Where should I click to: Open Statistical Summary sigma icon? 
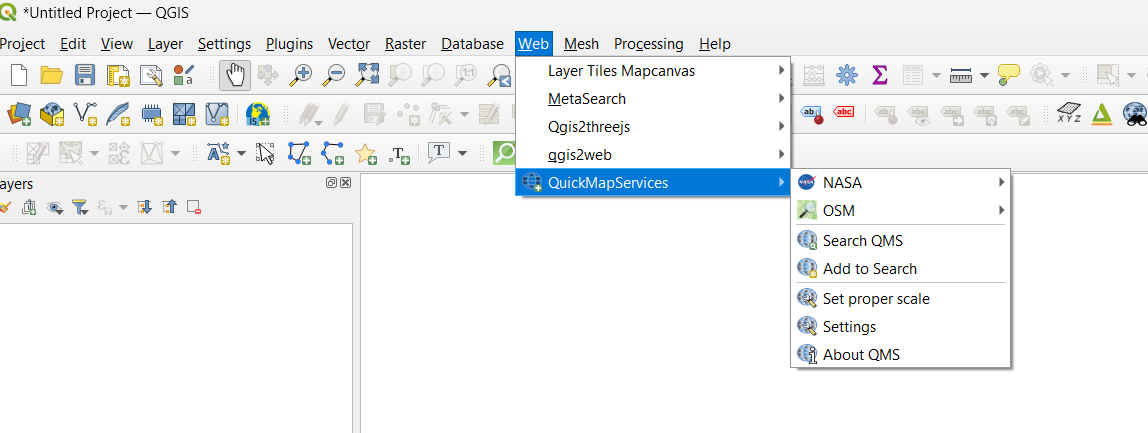point(880,75)
